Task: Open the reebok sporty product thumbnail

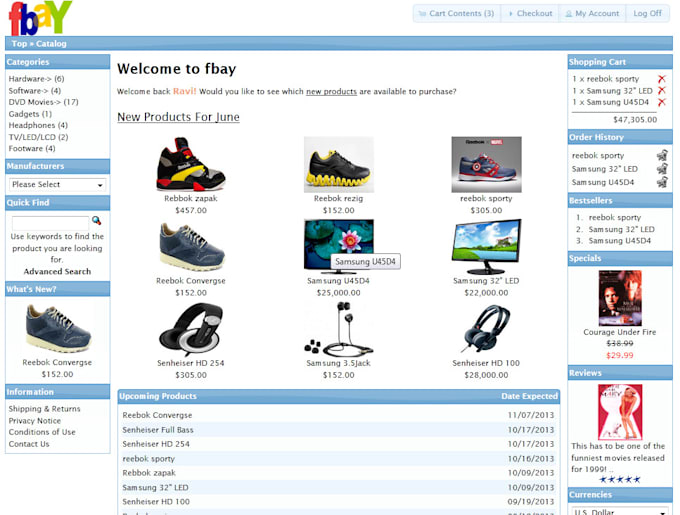Action: coord(486,164)
